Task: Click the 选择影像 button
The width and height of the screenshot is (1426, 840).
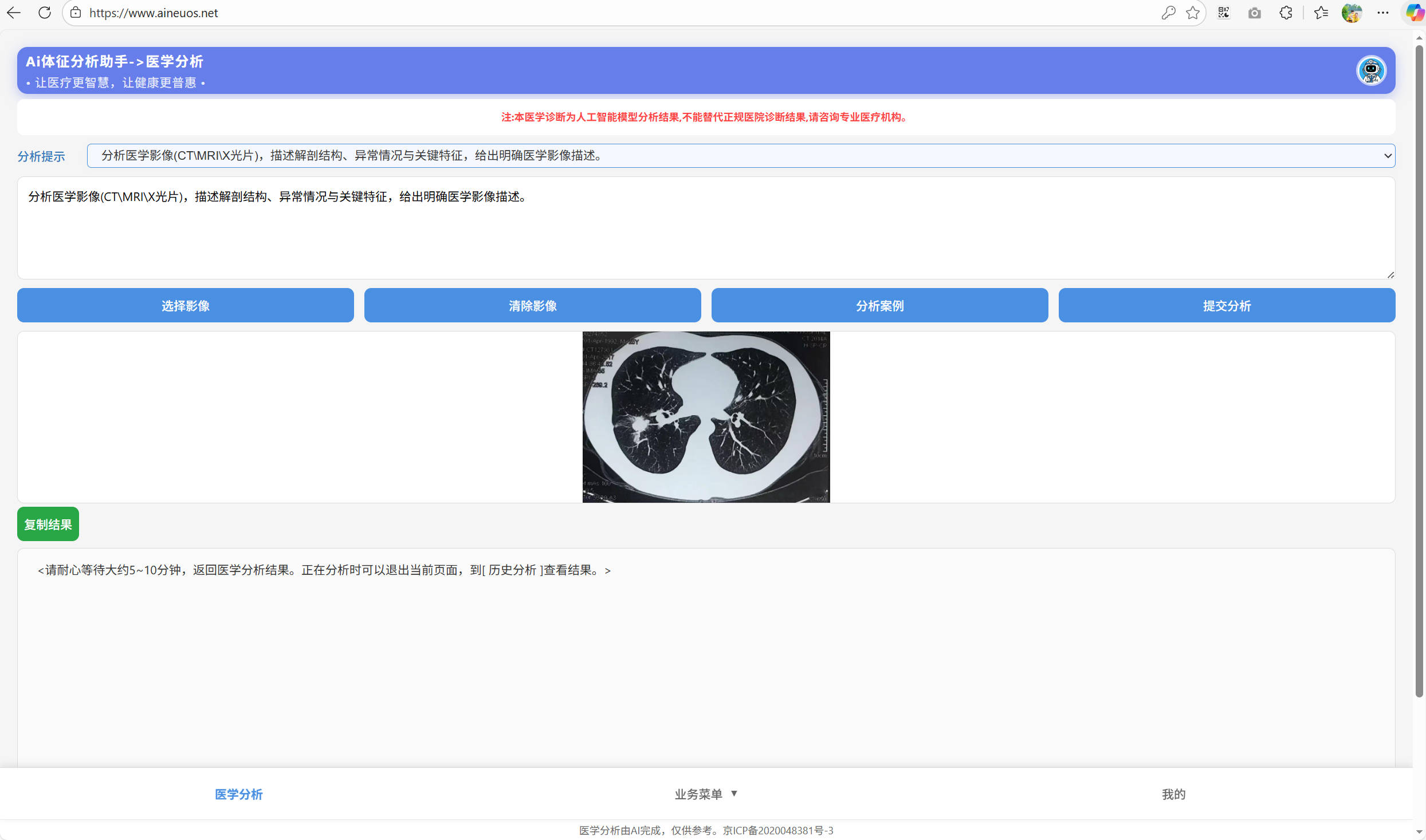Action: [185, 306]
